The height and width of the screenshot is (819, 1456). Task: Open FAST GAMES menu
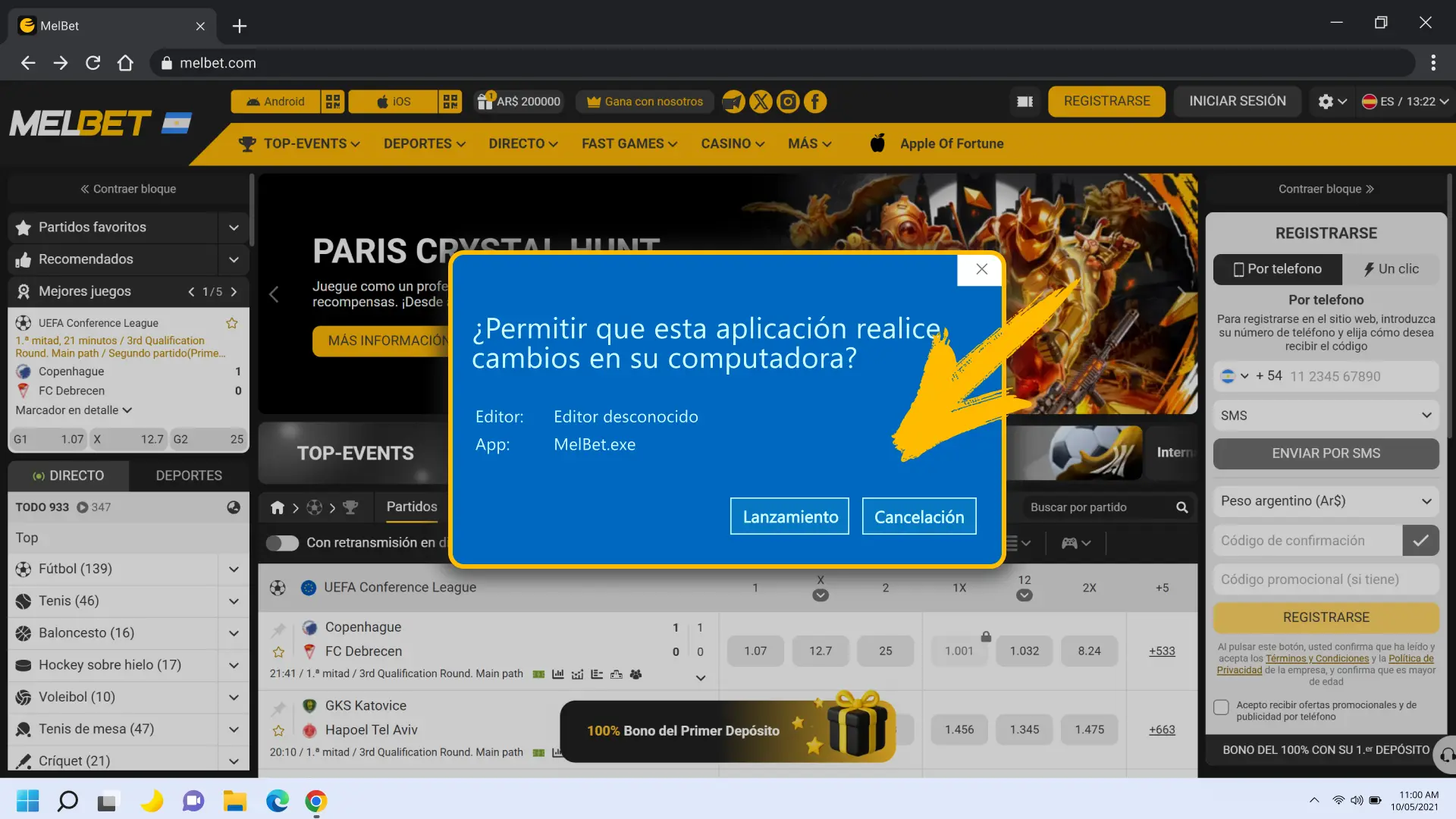tap(629, 144)
